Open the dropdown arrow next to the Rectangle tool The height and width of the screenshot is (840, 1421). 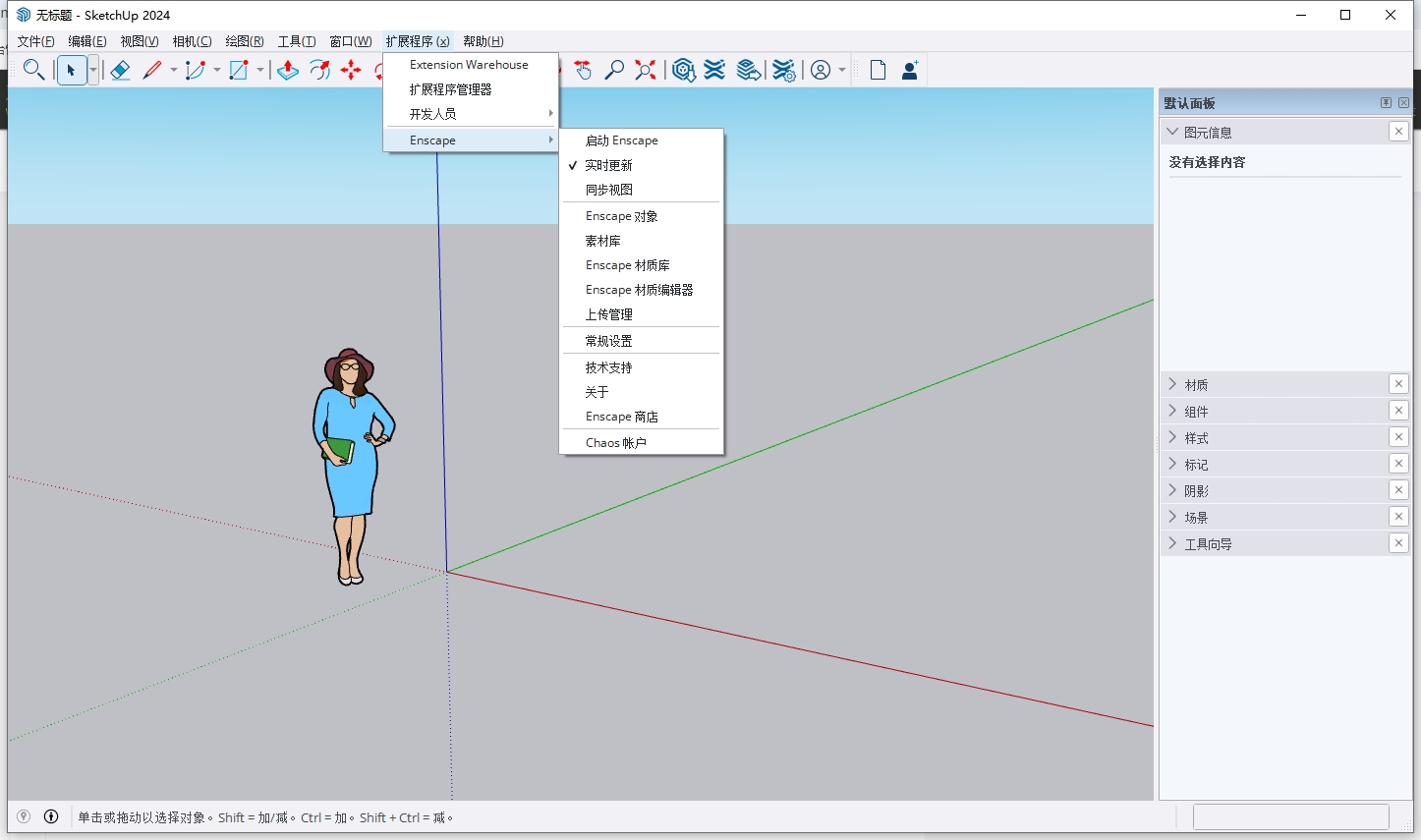coord(261,70)
